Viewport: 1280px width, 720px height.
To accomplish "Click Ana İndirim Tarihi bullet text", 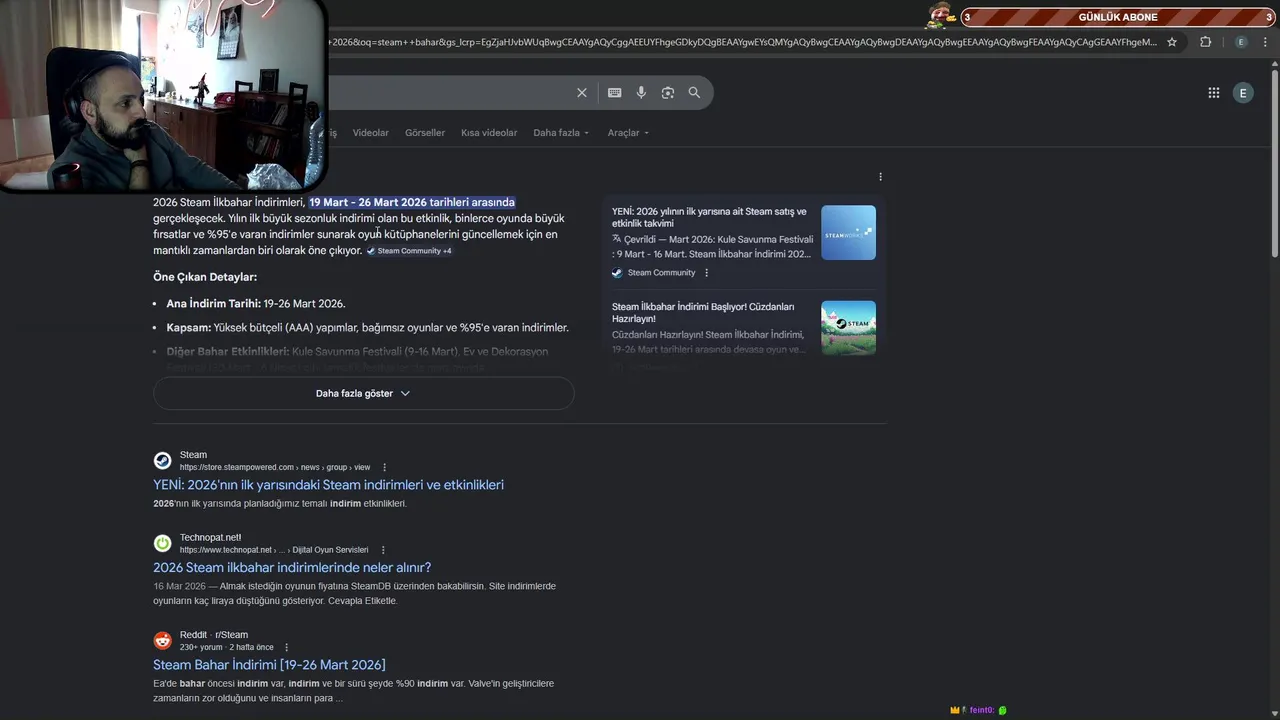I will click(256, 304).
